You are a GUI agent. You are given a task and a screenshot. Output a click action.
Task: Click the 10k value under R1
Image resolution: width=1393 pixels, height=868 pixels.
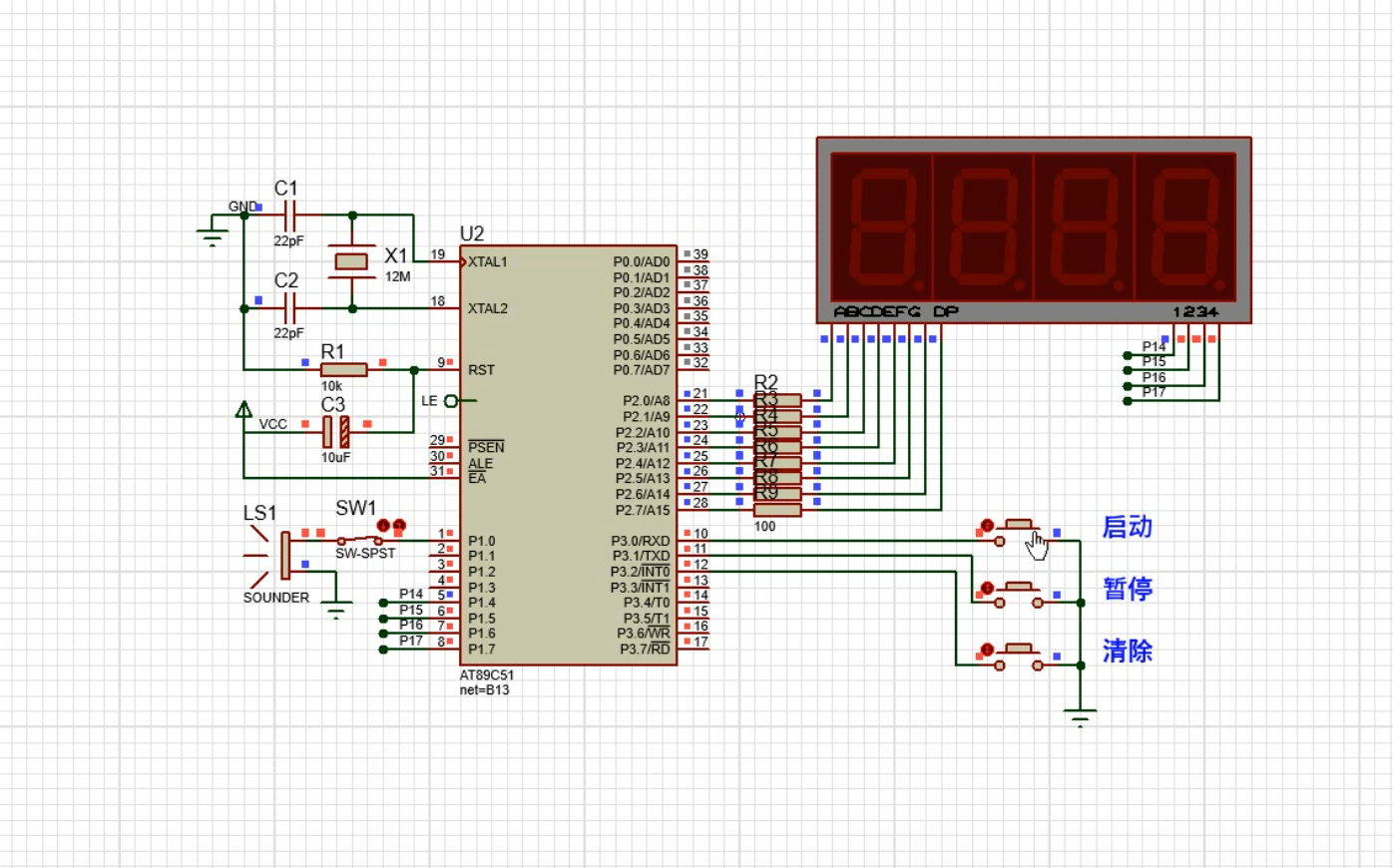(331, 386)
